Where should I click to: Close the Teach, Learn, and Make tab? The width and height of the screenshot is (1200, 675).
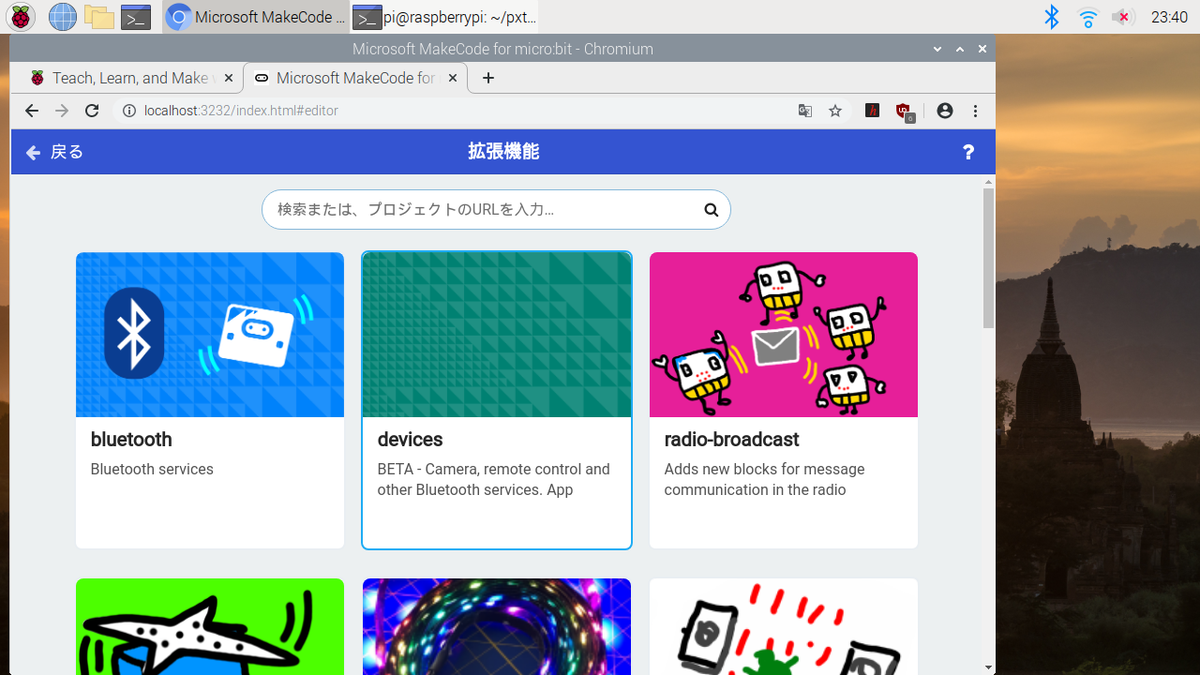(x=228, y=78)
